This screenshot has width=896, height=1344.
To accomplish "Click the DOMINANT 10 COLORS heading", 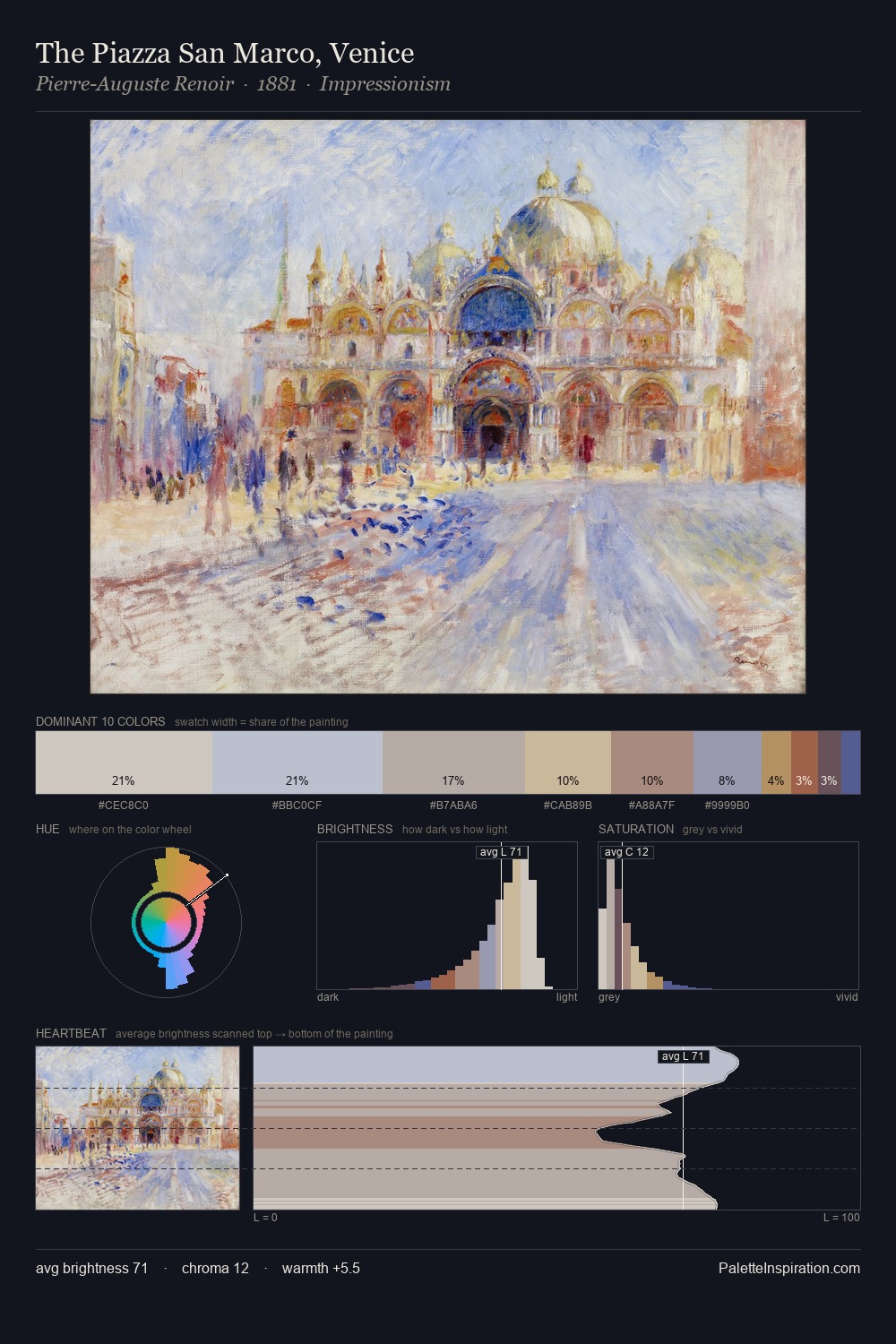I will tap(100, 721).
